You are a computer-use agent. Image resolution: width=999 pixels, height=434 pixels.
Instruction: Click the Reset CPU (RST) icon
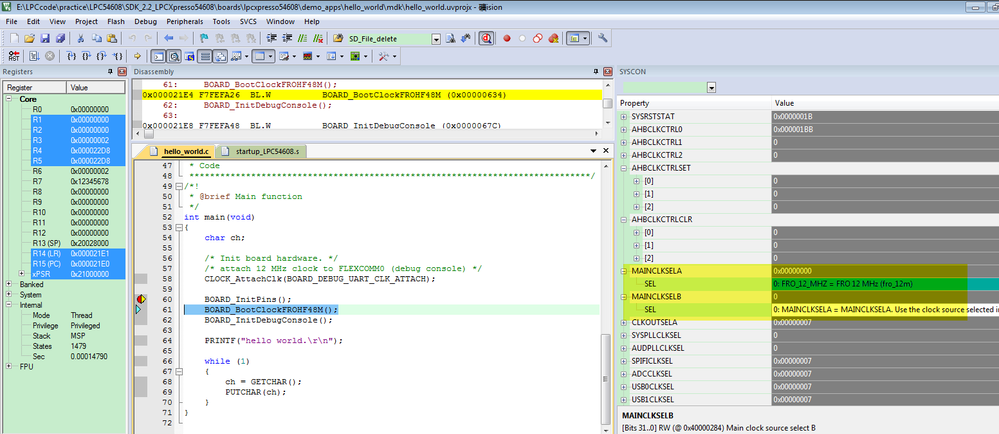(13, 57)
